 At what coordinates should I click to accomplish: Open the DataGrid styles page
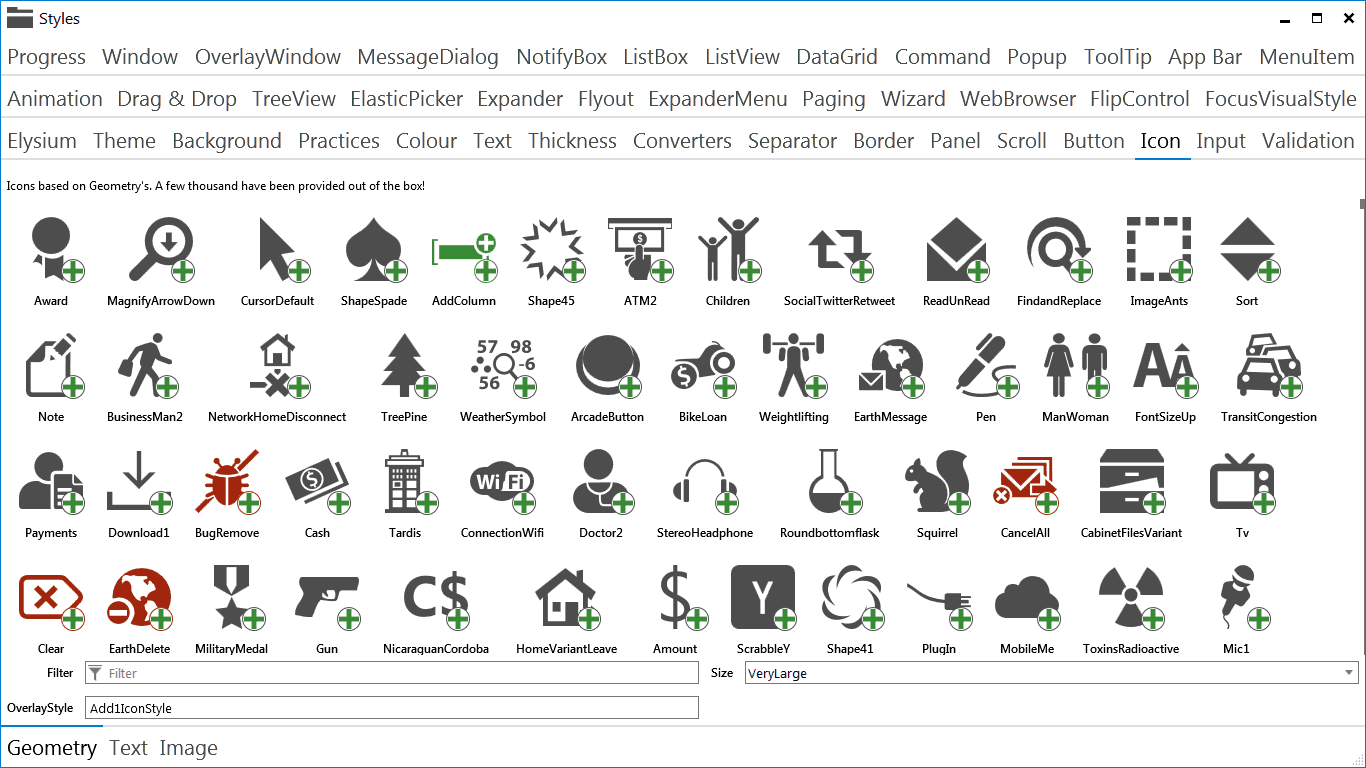pos(836,57)
